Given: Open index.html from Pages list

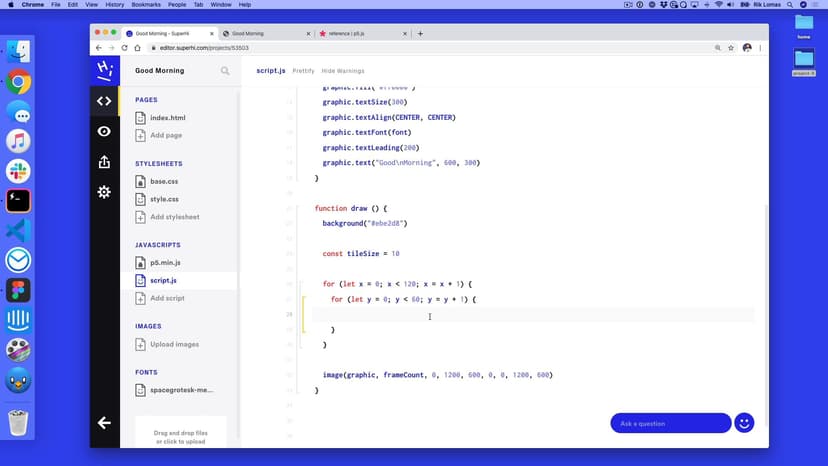Looking at the screenshot, I should (x=167, y=118).
